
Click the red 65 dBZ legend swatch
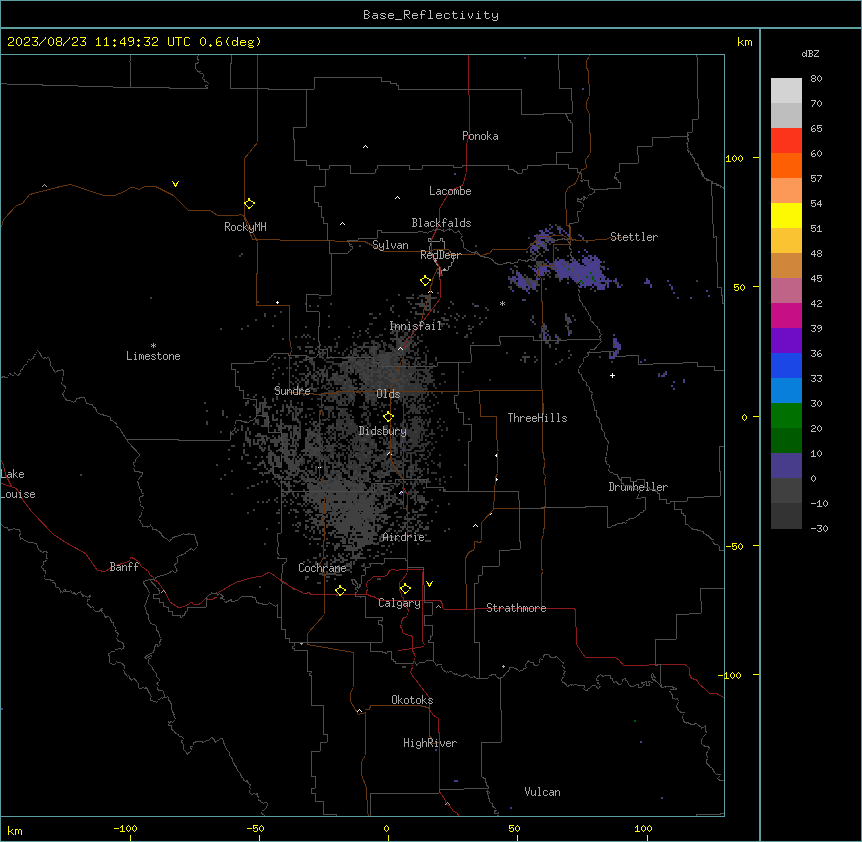click(786, 141)
